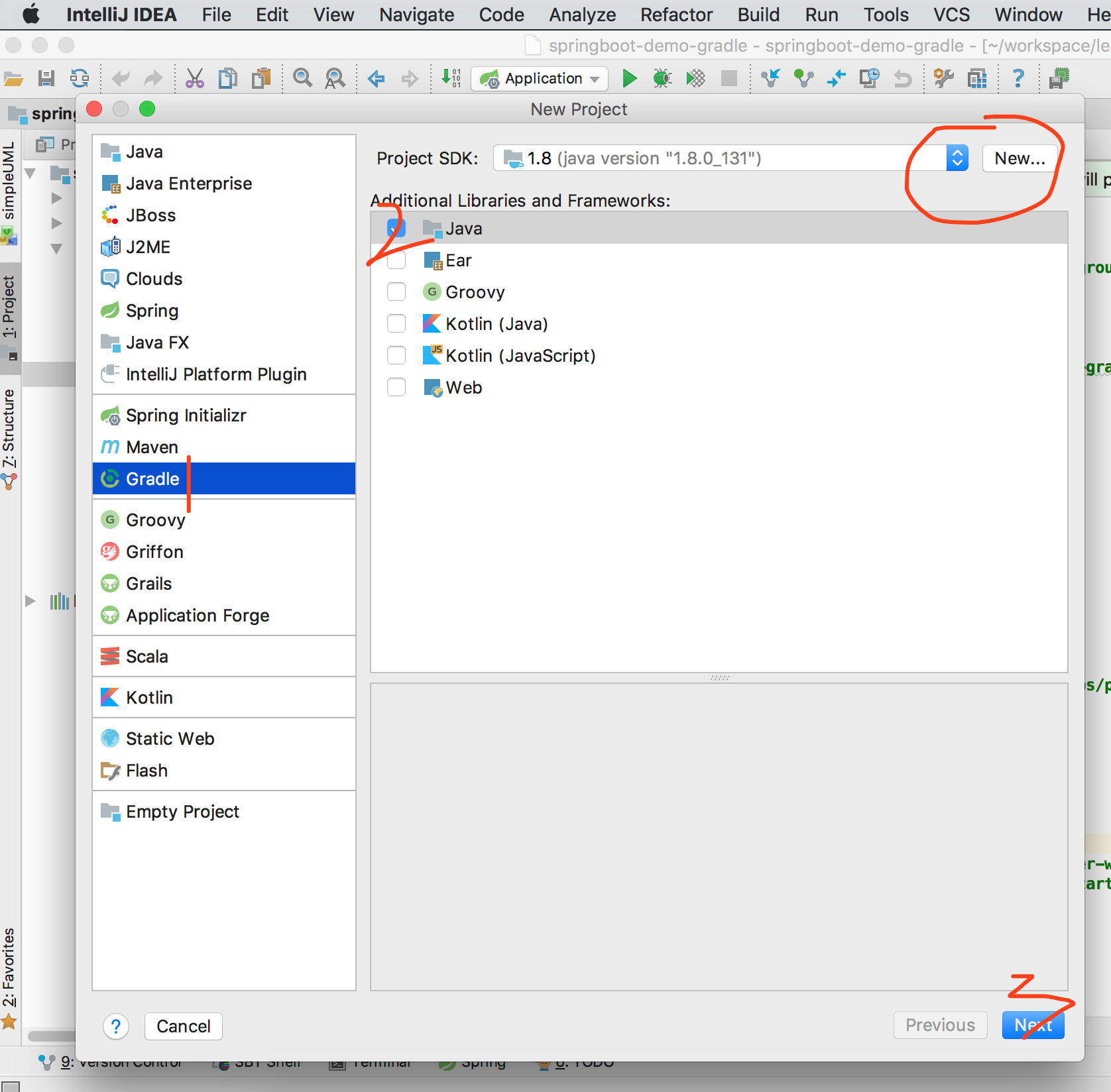This screenshot has width=1111, height=1092.
Task: Click the Open folder toolbar icon
Action: tap(13, 79)
